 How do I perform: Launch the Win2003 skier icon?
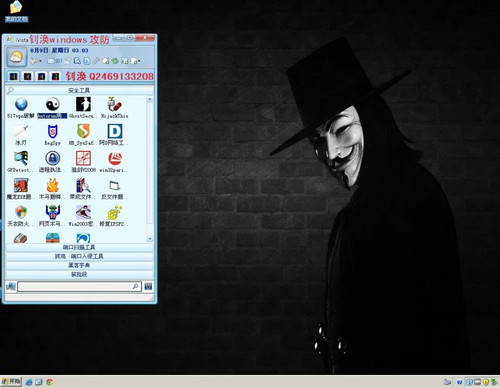click(x=83, y=212)
